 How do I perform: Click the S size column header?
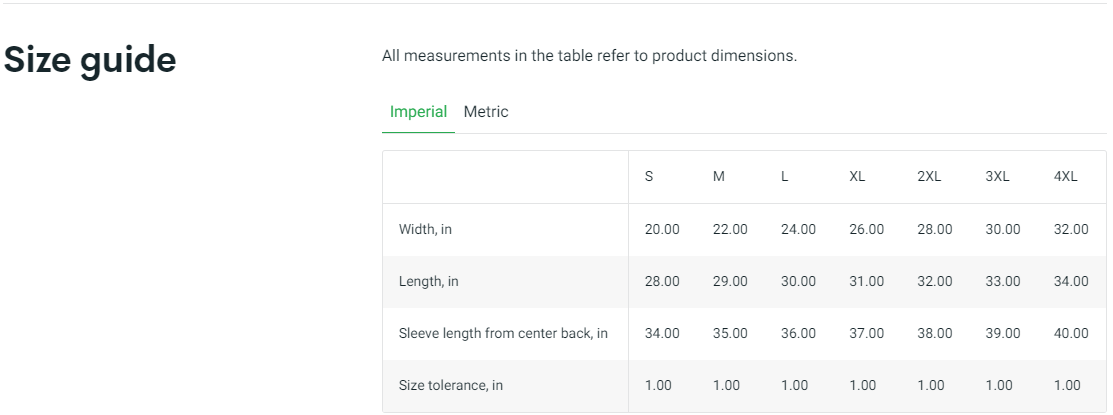(x=649, y=177)
